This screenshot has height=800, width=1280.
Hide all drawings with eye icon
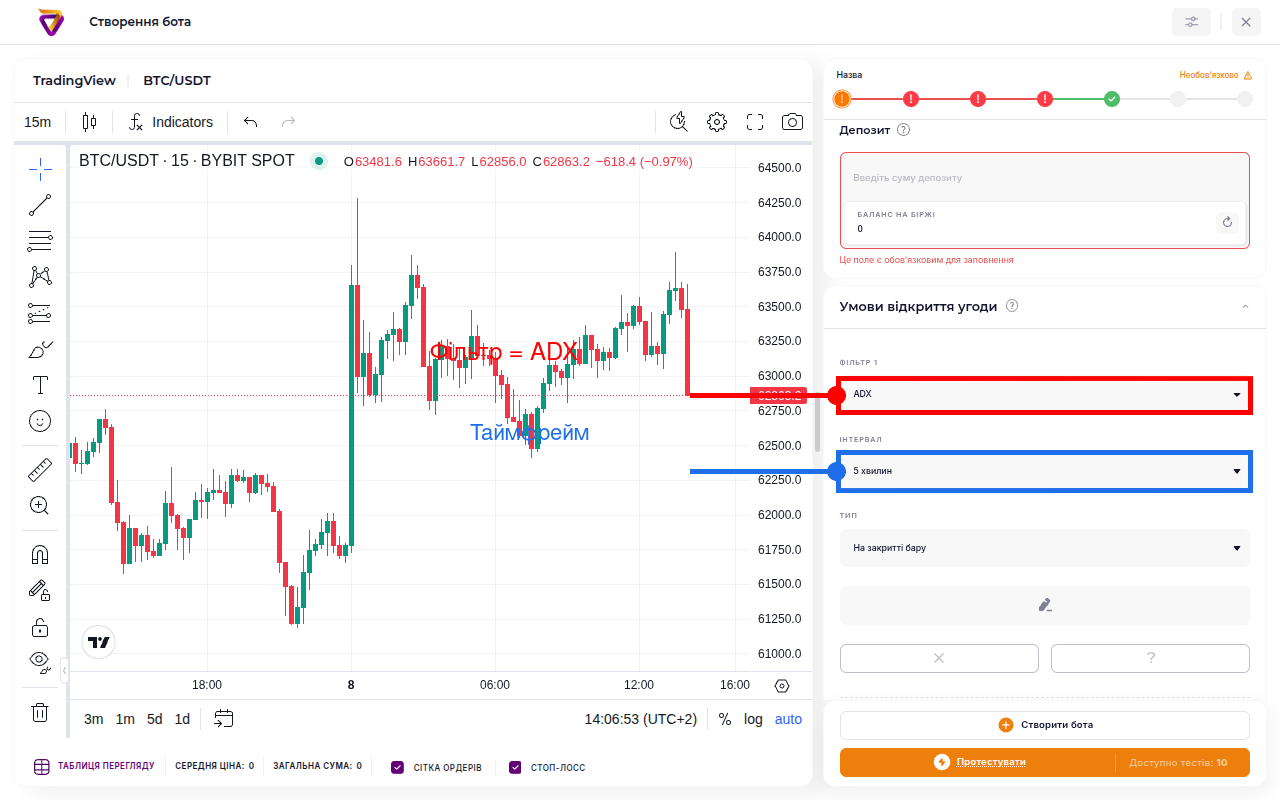pos(40,661)
